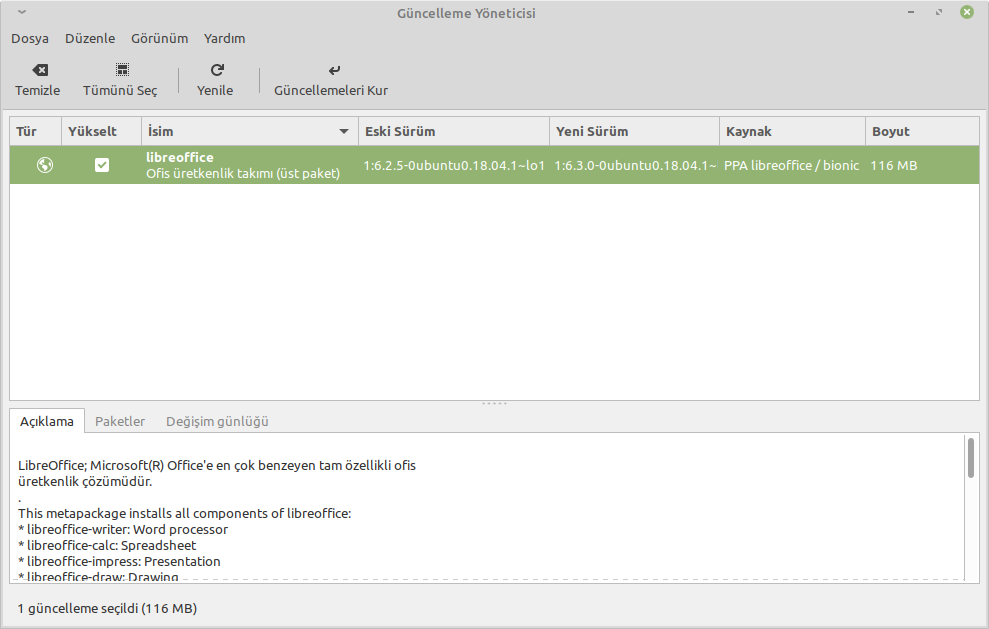989x629 pixels.
Task: Click the Yükselt column header
Action: [x=102, y=131]
